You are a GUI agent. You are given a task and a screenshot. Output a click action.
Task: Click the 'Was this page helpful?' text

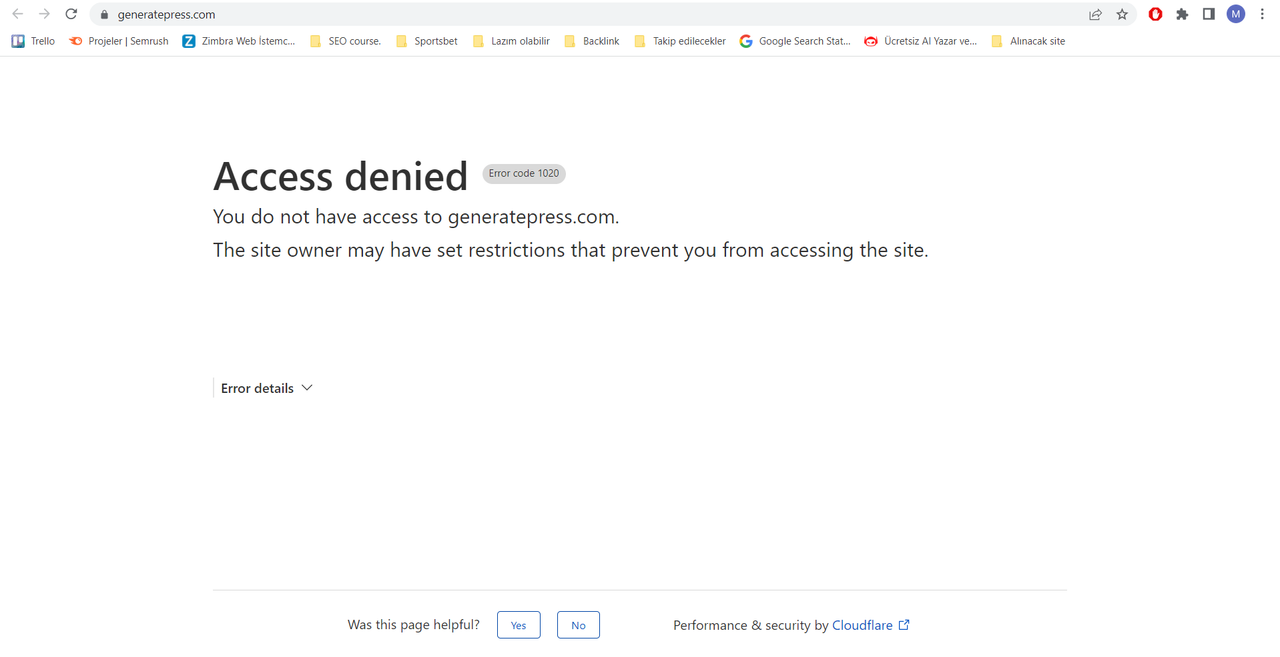click(x=414, y=625)
